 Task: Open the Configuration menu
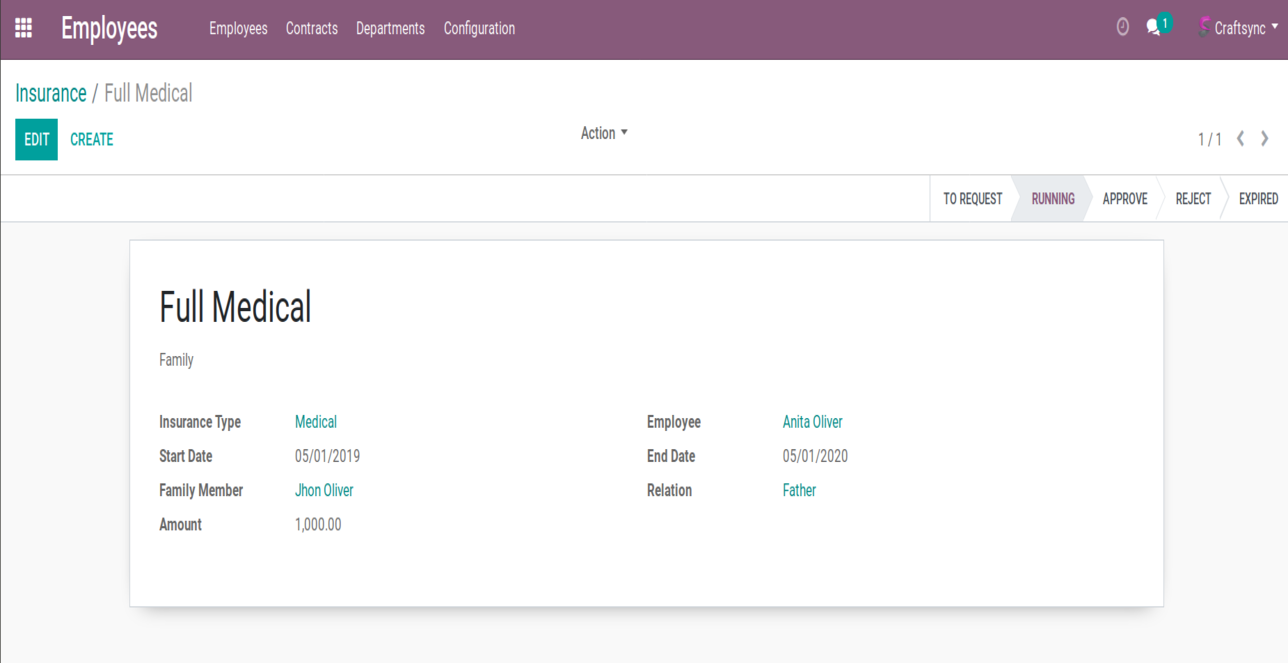[479, 29]
